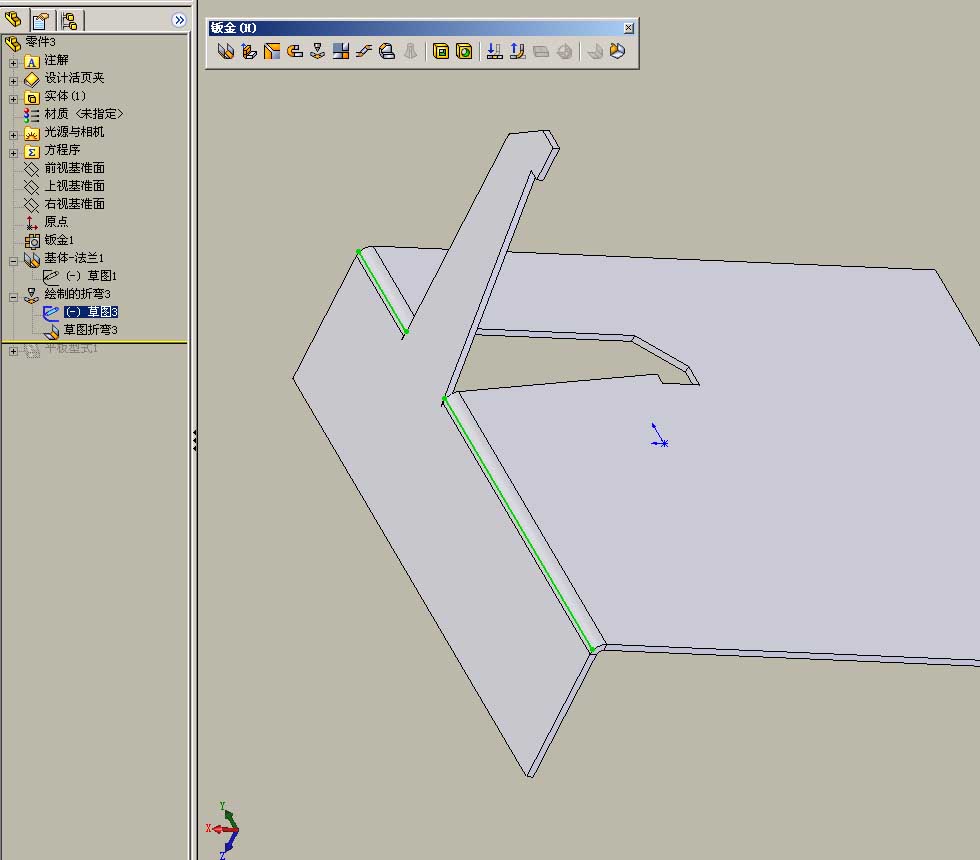Choose the Miter Flange tool
The height and width of the screenshot is (860, 980).
point(272,51)
